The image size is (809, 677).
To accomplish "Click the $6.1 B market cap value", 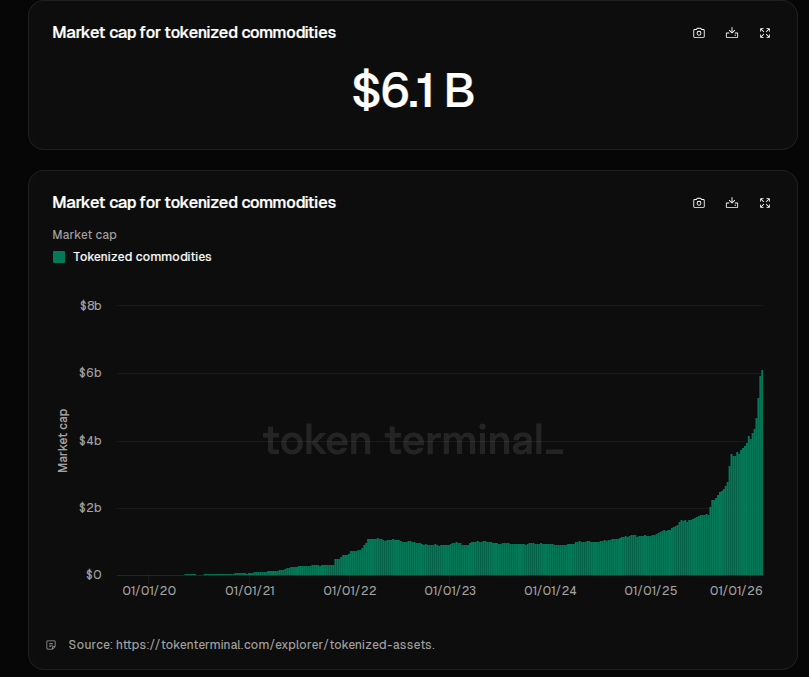I will coord(413,89).
